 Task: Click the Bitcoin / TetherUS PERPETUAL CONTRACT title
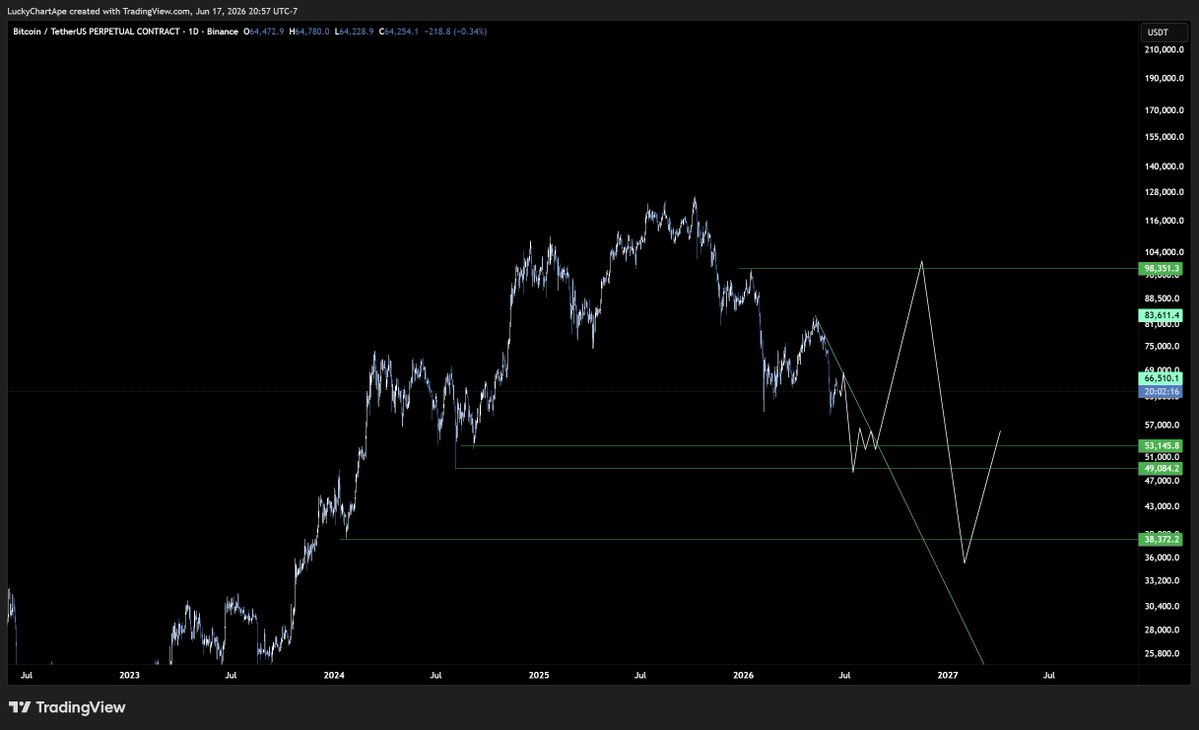(x=96, y=31)
